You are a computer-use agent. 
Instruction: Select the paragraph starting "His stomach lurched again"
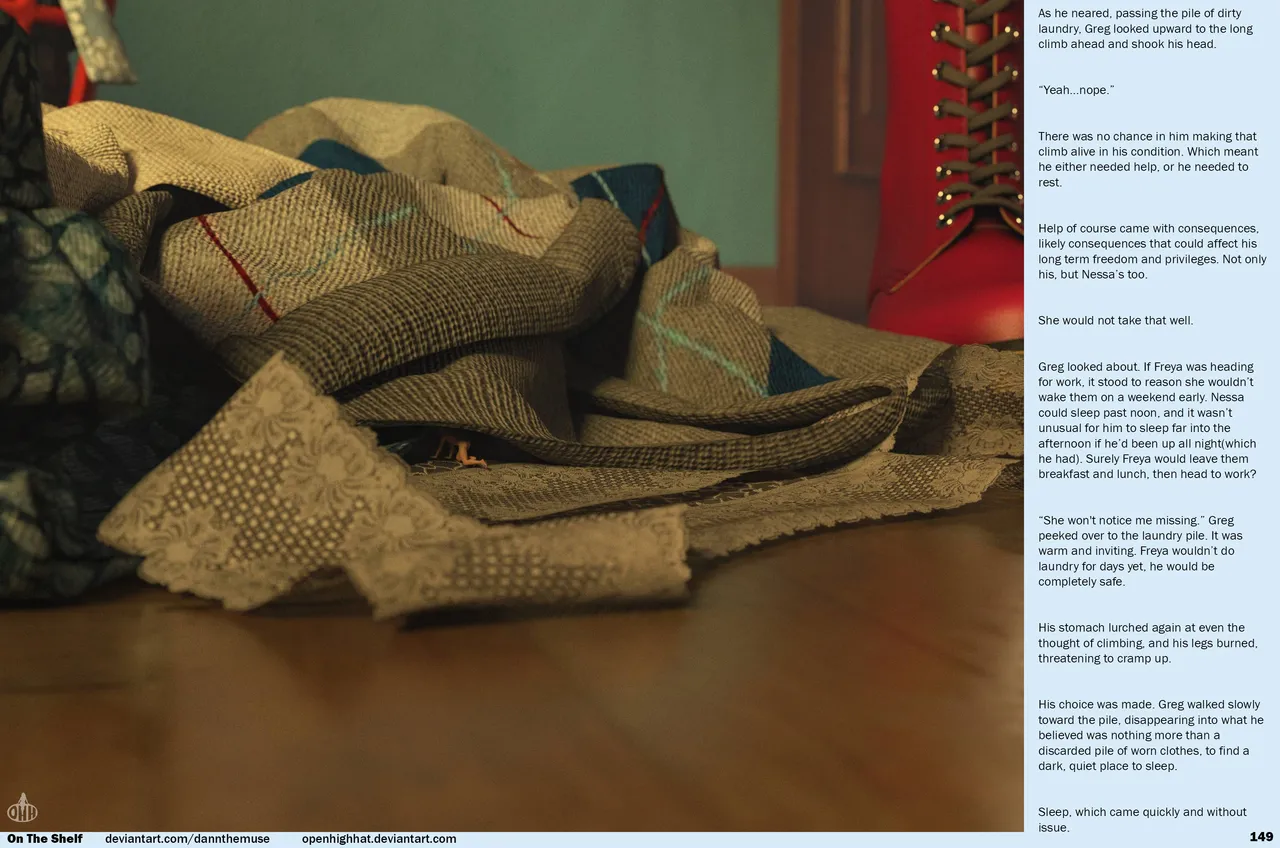click(1148, 643)
